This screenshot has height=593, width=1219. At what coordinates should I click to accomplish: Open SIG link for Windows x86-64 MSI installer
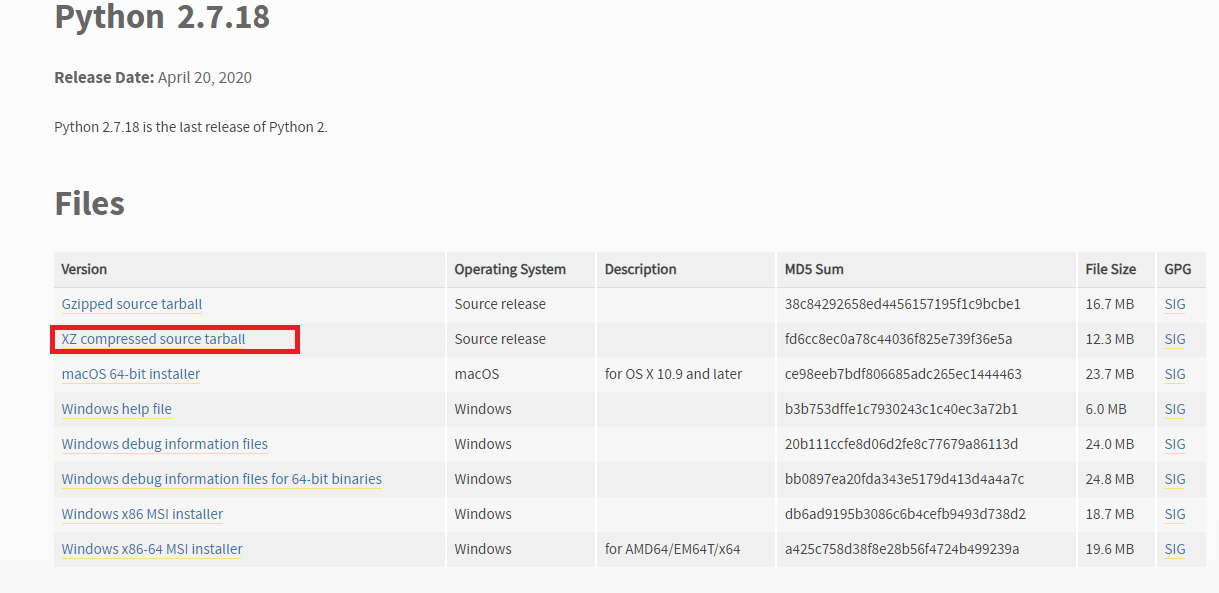(1175, 549)
